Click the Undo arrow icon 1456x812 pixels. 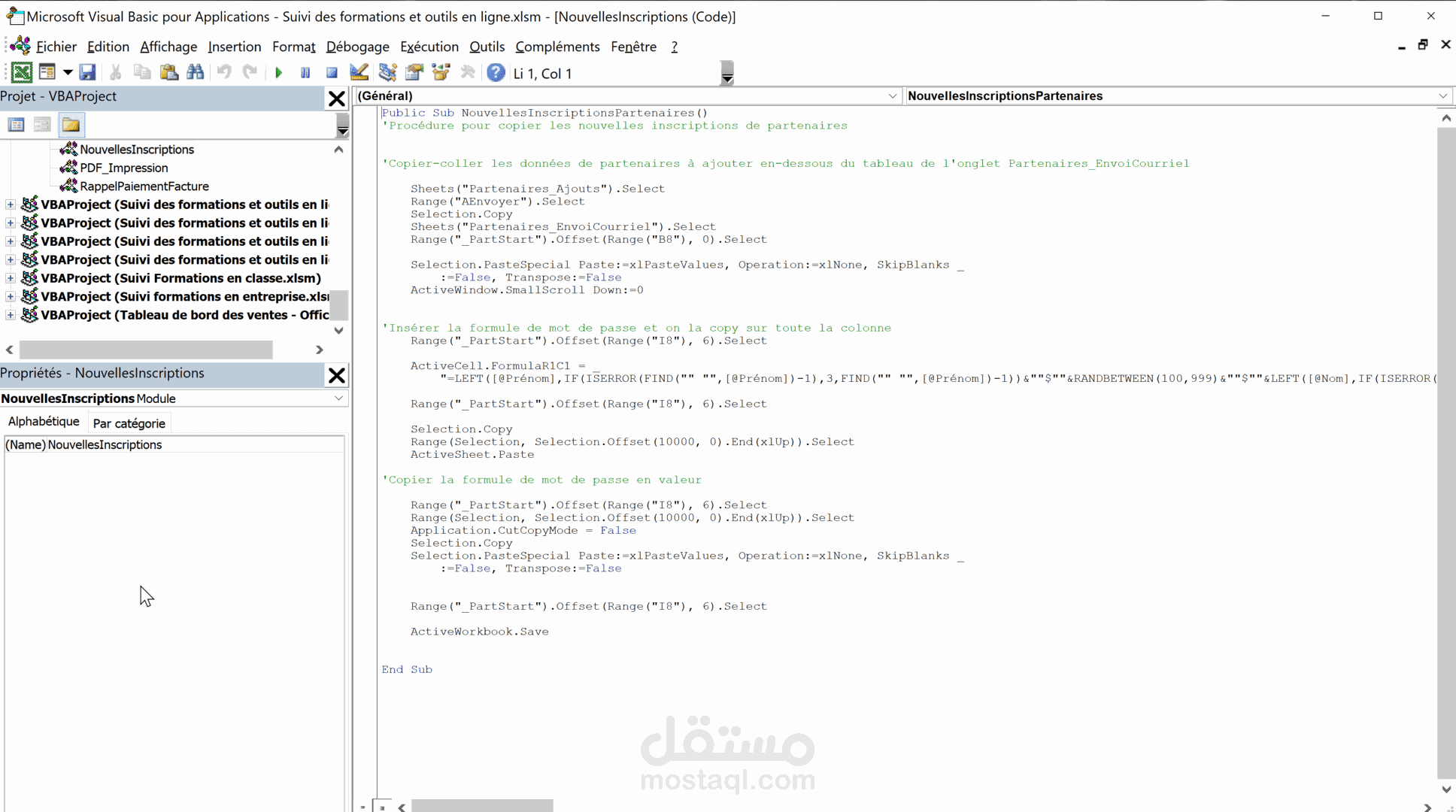coord(224,72)
